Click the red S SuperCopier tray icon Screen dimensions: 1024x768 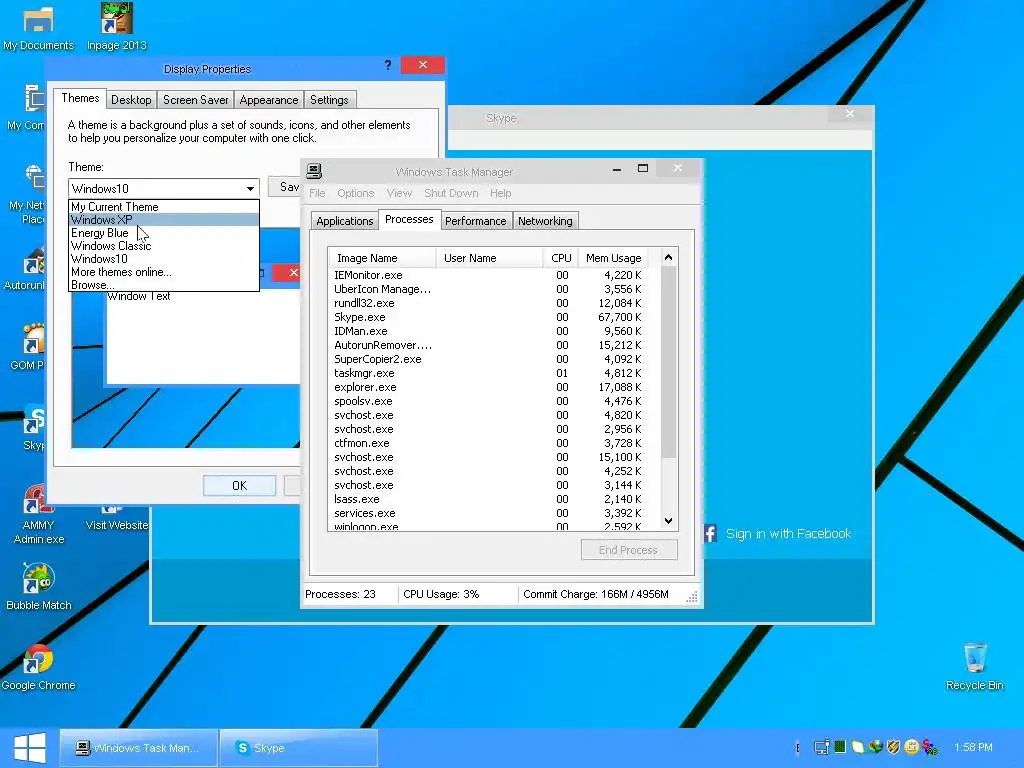click(x=930, y=748)
